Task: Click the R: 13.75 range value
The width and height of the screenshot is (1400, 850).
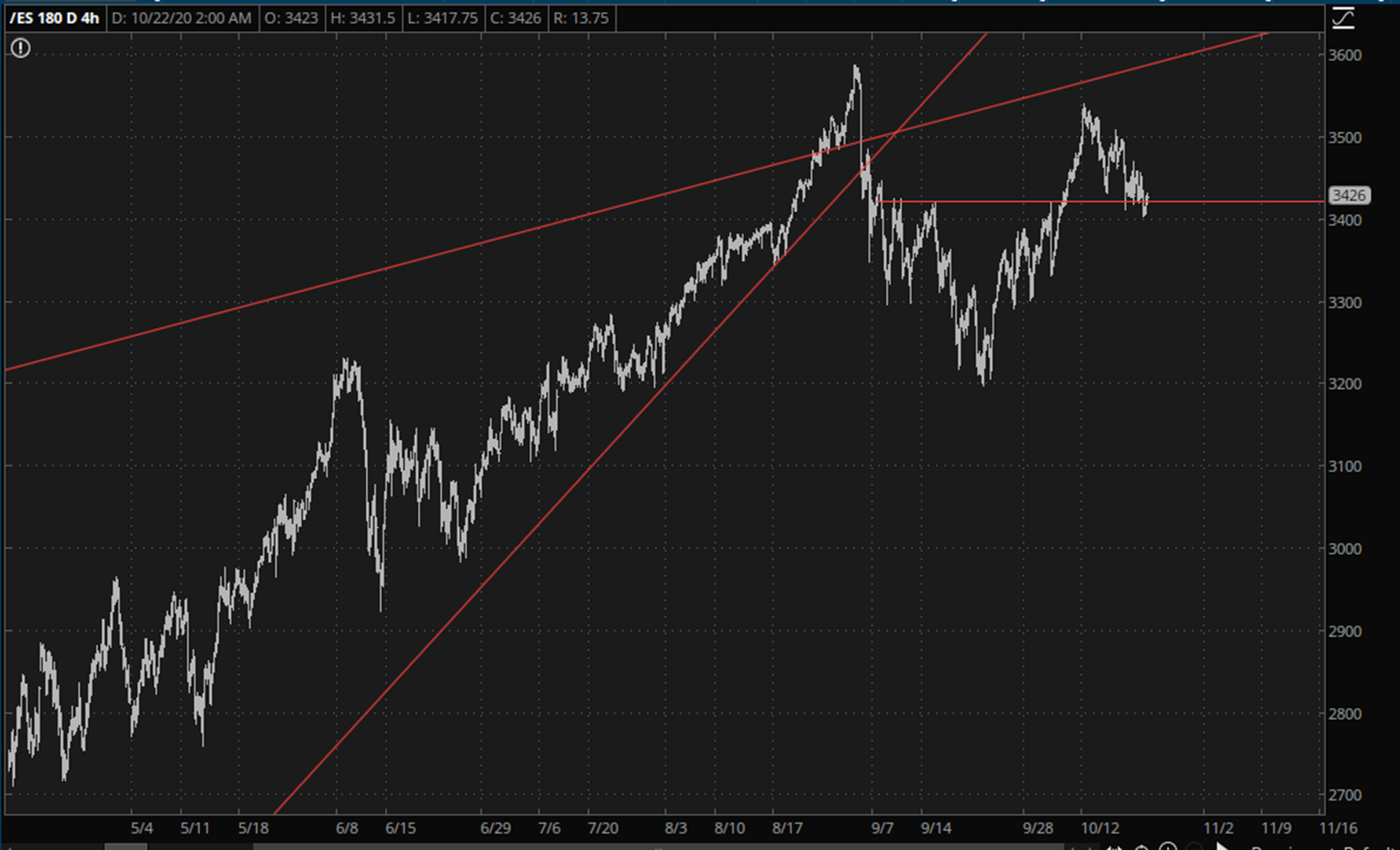Action: pos(581,18)
